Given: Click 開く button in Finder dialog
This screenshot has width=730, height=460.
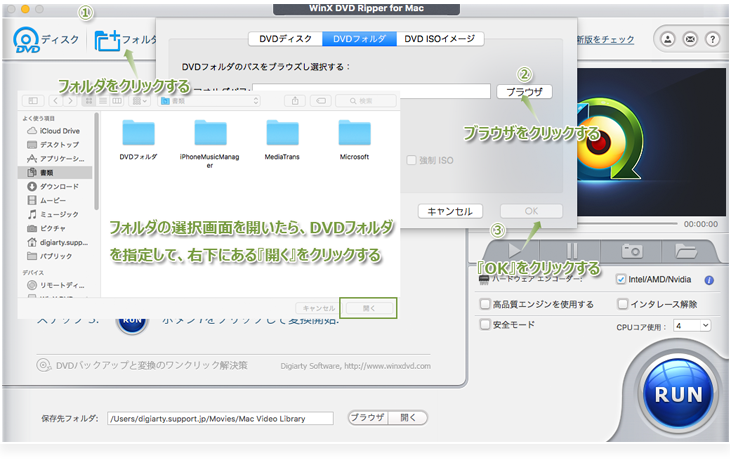Looking at the screenshot, I should (x=368, y=308).
